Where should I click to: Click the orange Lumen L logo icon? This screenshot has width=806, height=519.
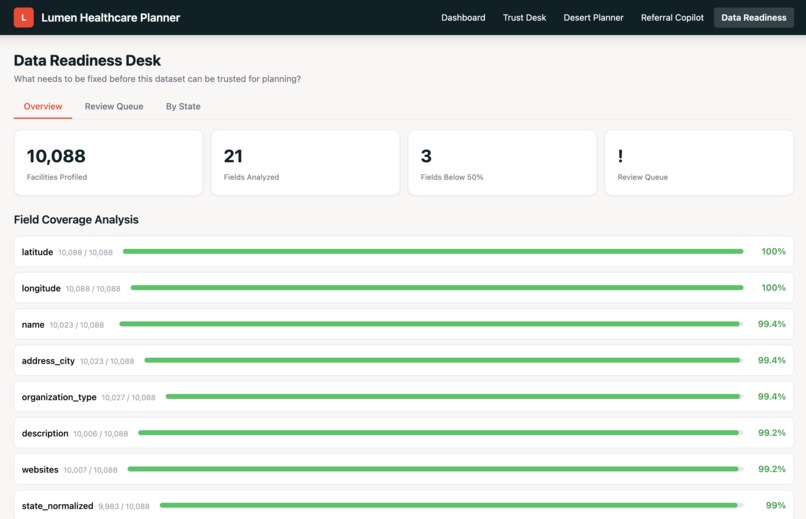[x=24, y=17]
